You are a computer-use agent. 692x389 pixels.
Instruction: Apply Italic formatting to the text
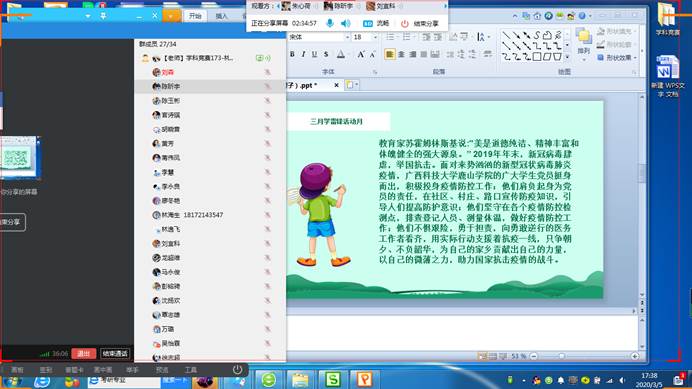(303, 54)
